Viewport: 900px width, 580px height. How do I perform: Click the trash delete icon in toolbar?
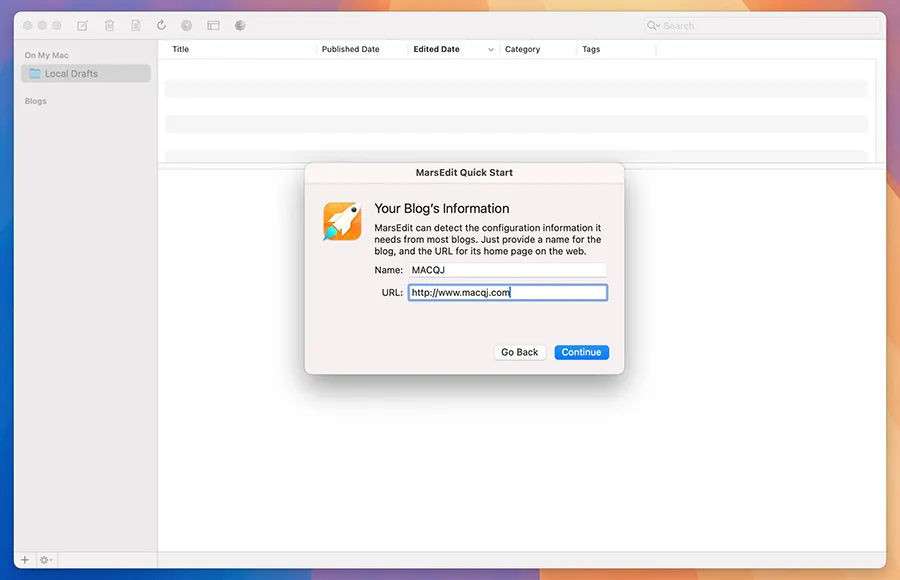[109, 25]
